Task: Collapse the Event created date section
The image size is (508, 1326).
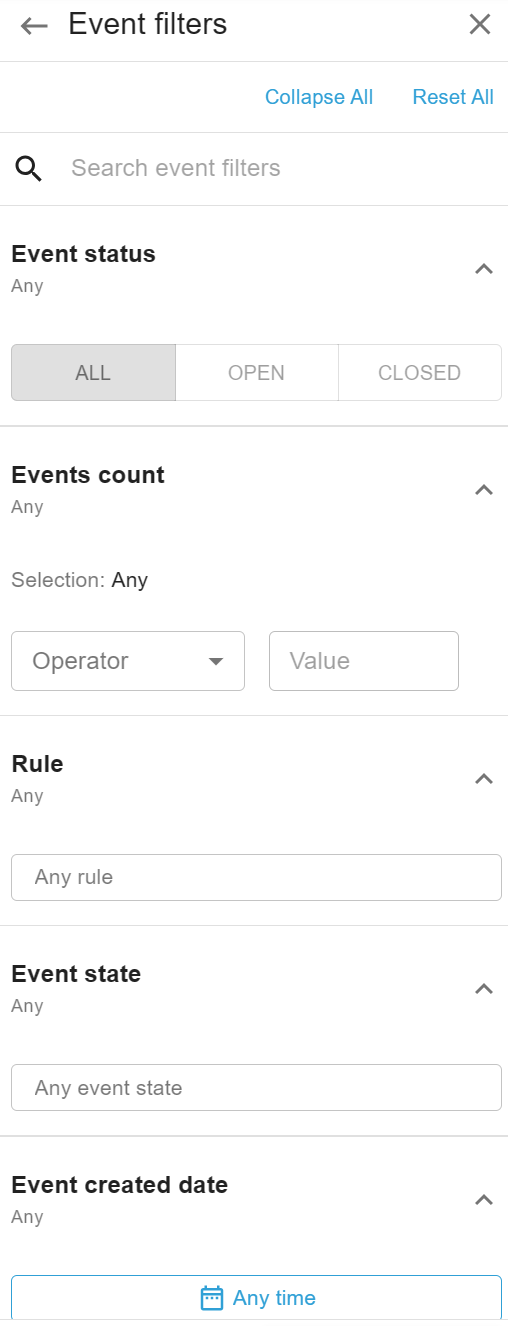Action: (484, 1199)
